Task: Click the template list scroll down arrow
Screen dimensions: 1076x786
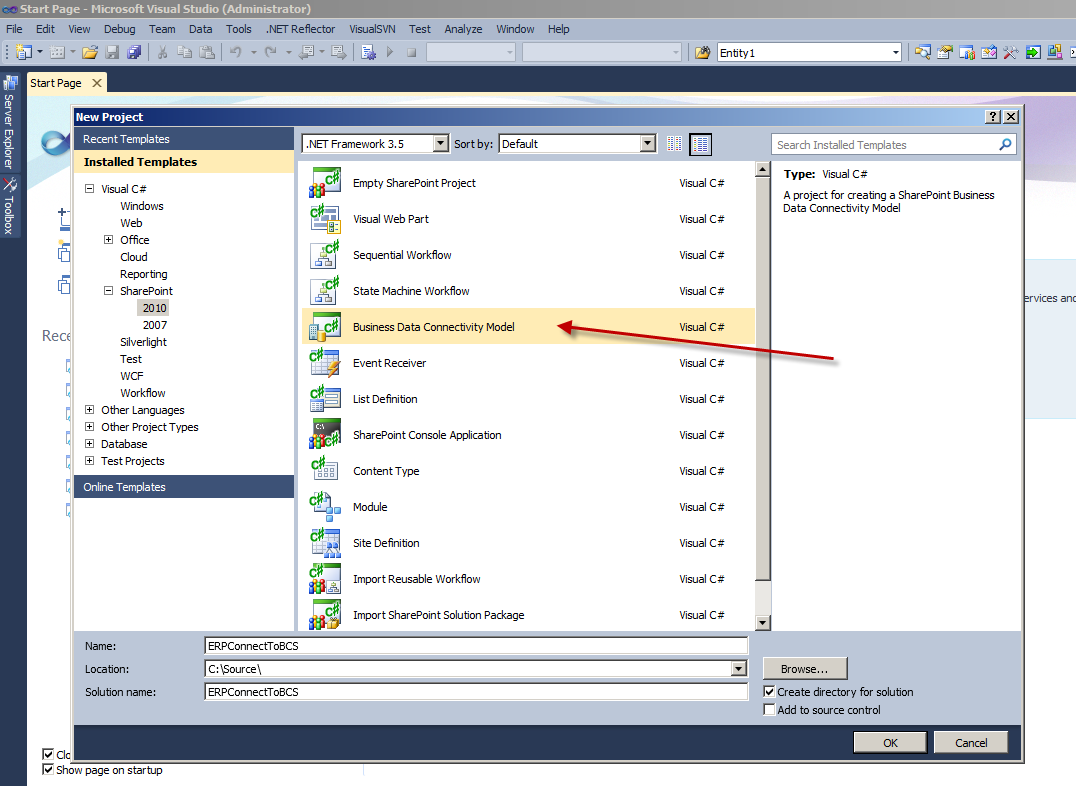Action: pyautogui.click(x=762, y=623)
